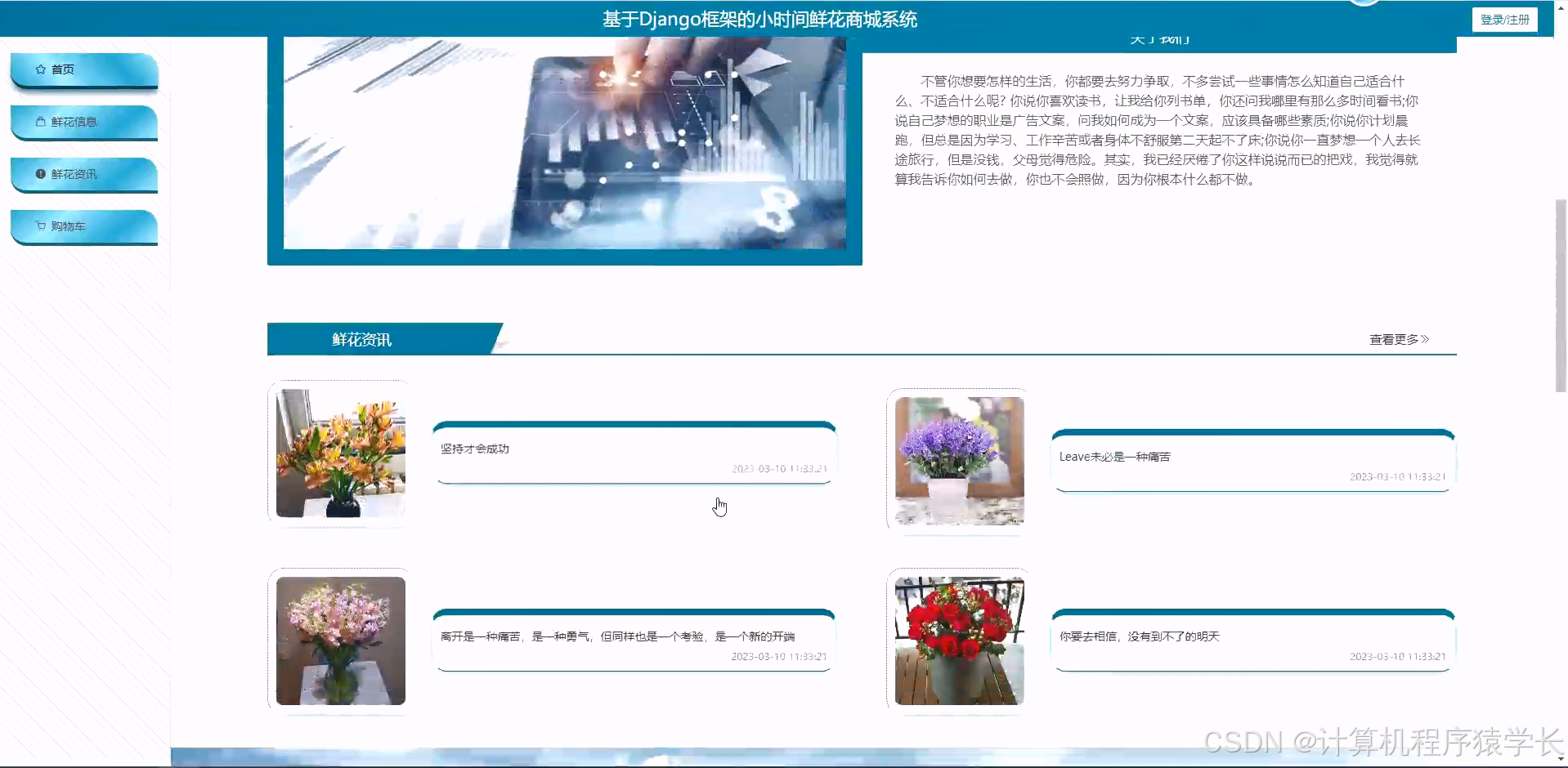The height and width of the screenshot is (768, 1568).
Task: Open the news card 坚持才会成功
Action: [x=634, y=453]
